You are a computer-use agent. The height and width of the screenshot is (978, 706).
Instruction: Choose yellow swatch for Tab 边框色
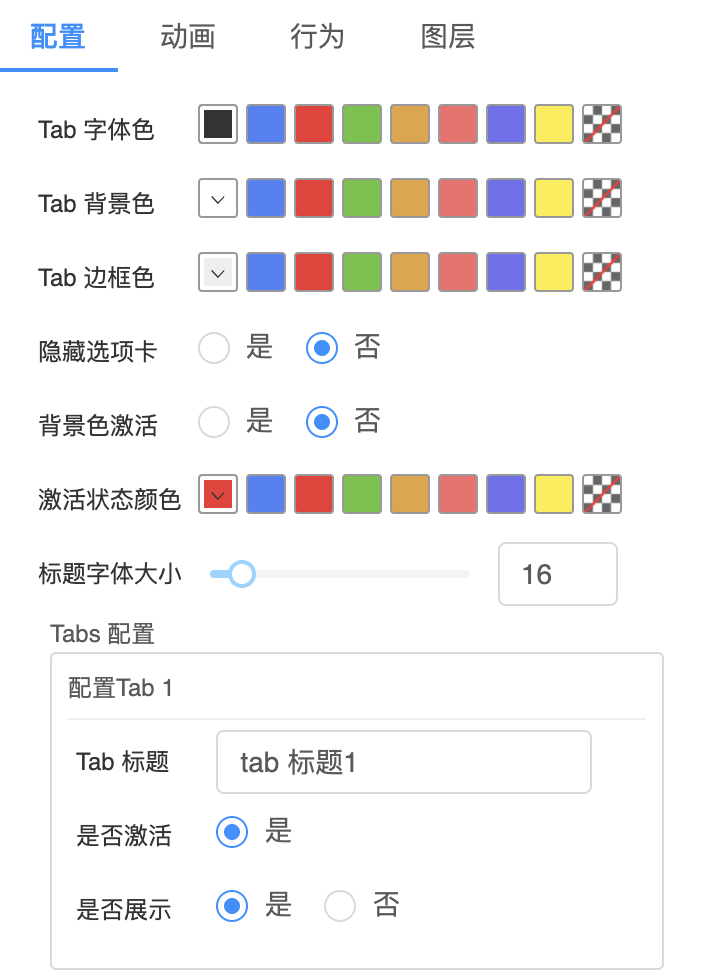[x=554, y=272]
